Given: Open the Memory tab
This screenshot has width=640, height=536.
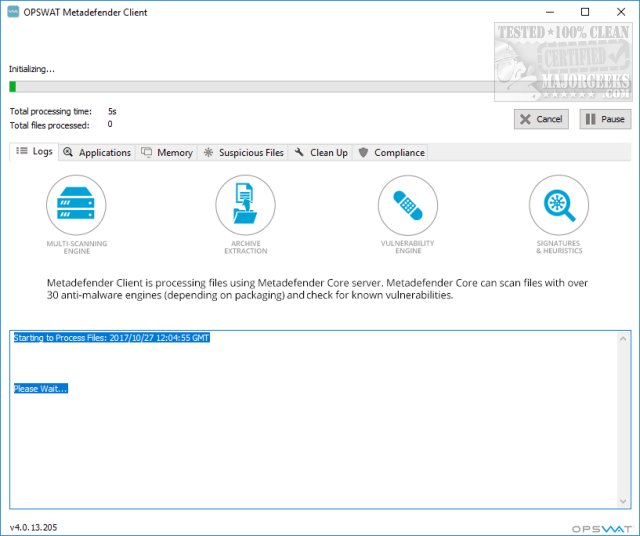Looking at the screenshot, I should click(167, 153).
